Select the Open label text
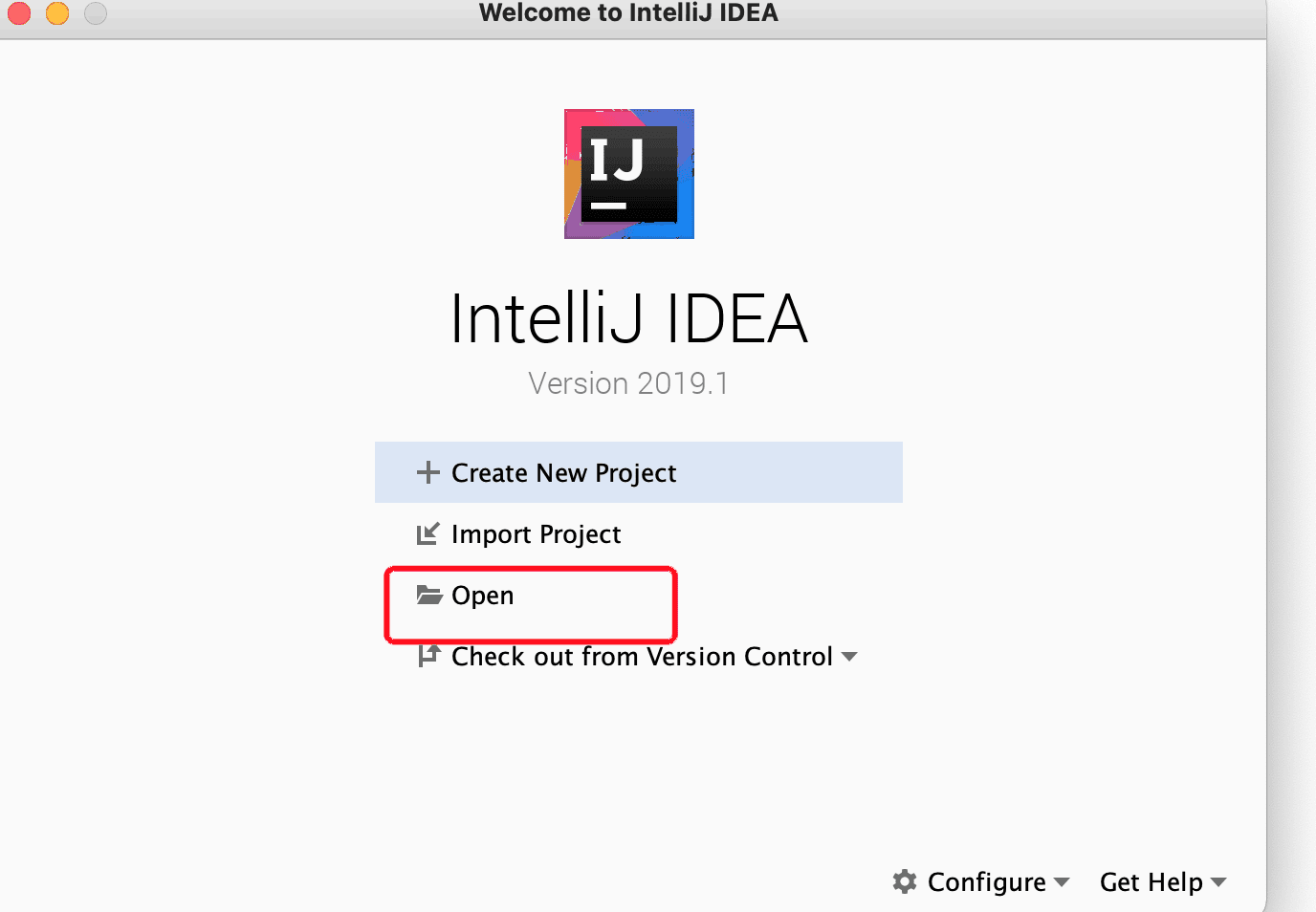 [x=482, y=596]
